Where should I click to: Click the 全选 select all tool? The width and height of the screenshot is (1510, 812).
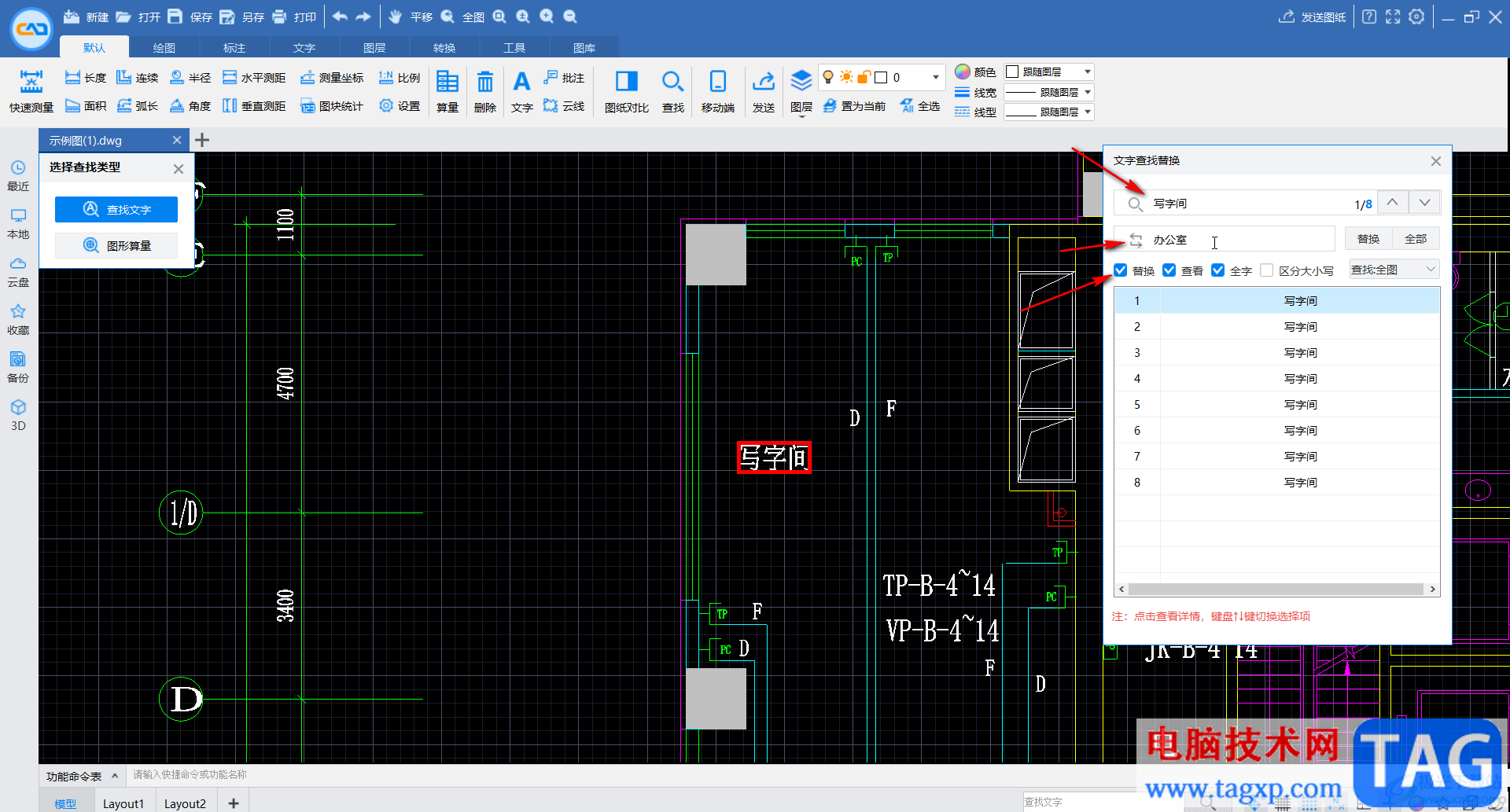pyautogui.click(x=920, y=106)
